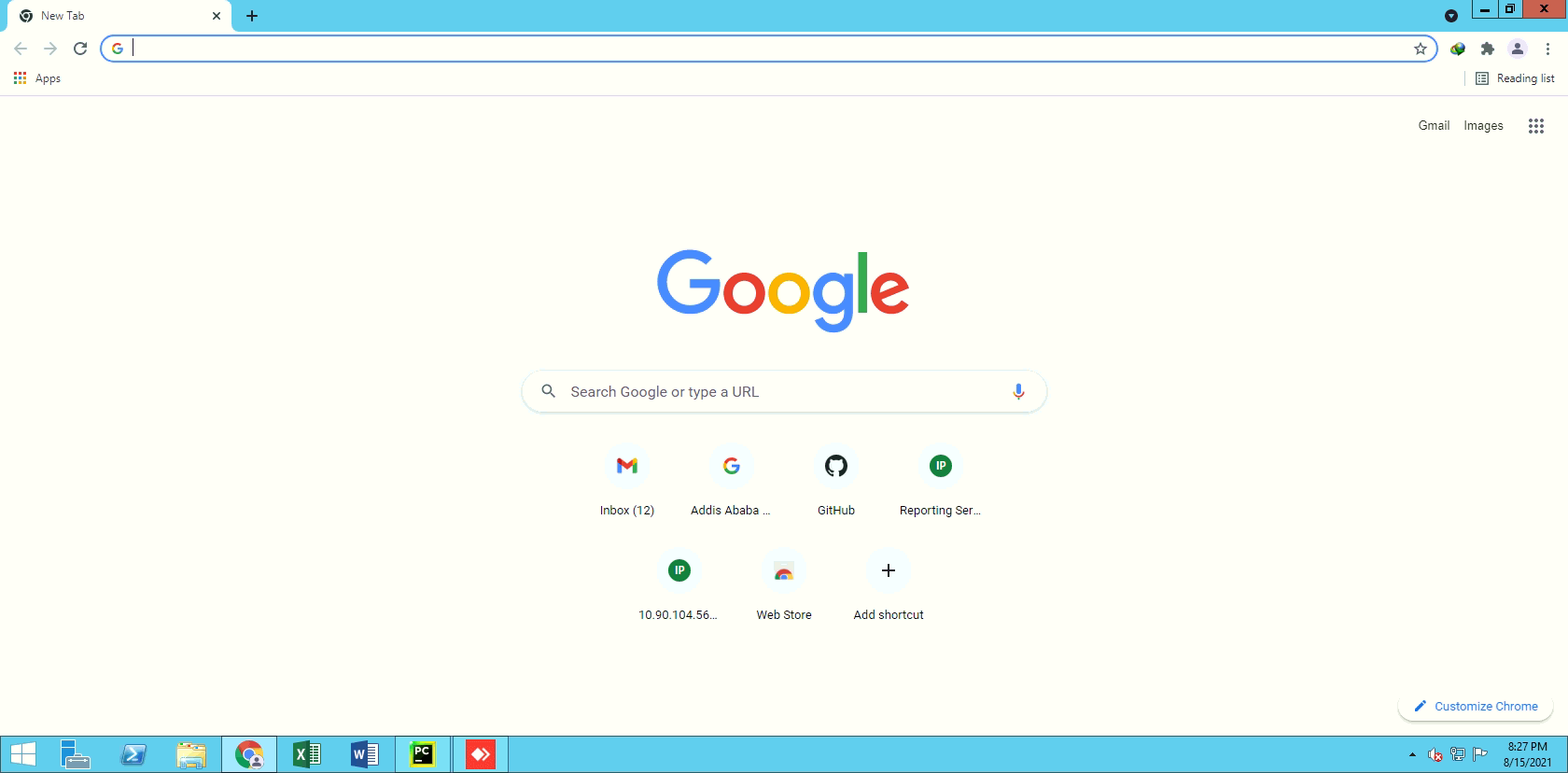Switch to Chrome in the taskbar
The image size is (1568, 773).
coord(249,754)
